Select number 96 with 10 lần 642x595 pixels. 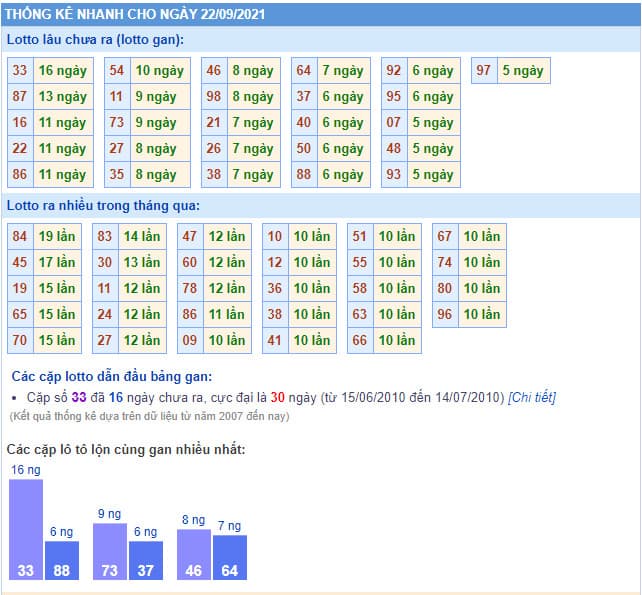coord(445,315)
